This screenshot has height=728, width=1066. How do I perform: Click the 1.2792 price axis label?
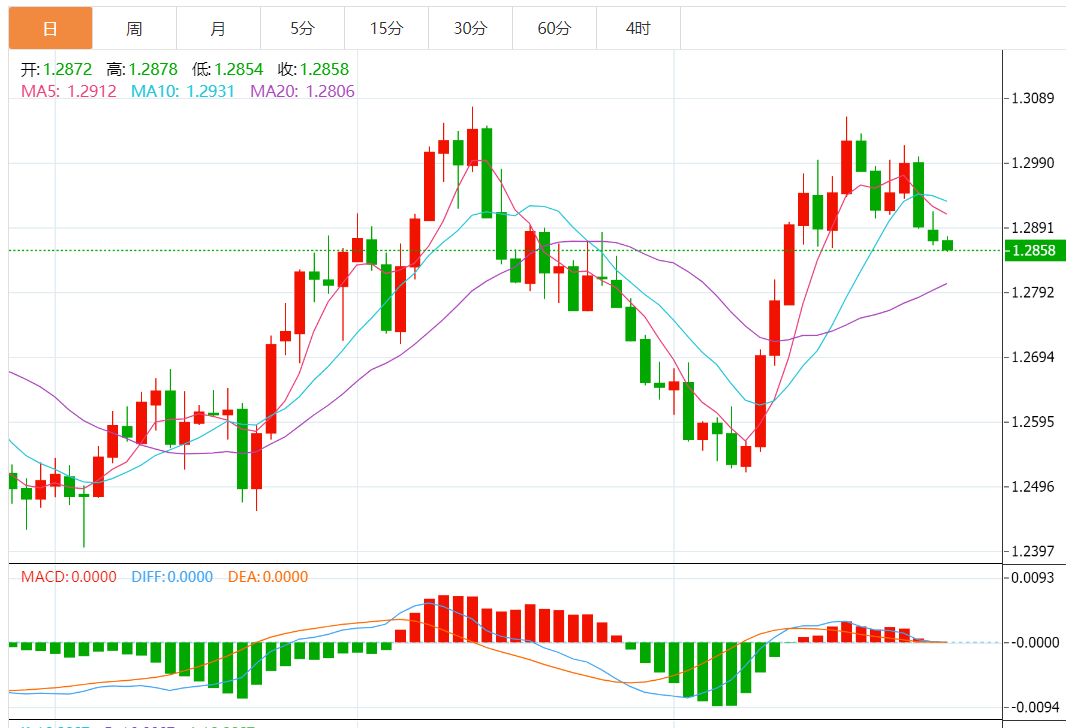[x=1033, y=292]
